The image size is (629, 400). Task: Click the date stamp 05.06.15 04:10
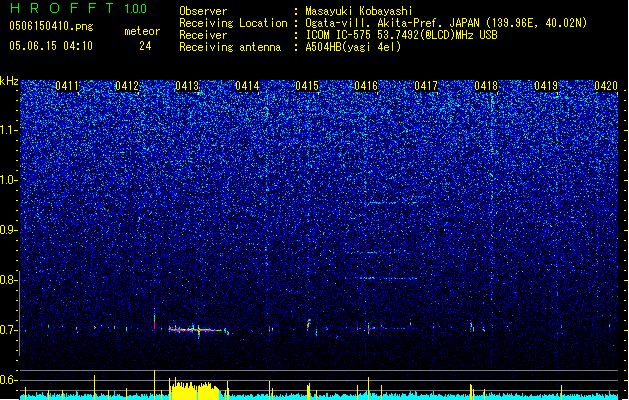click(51, 46)
